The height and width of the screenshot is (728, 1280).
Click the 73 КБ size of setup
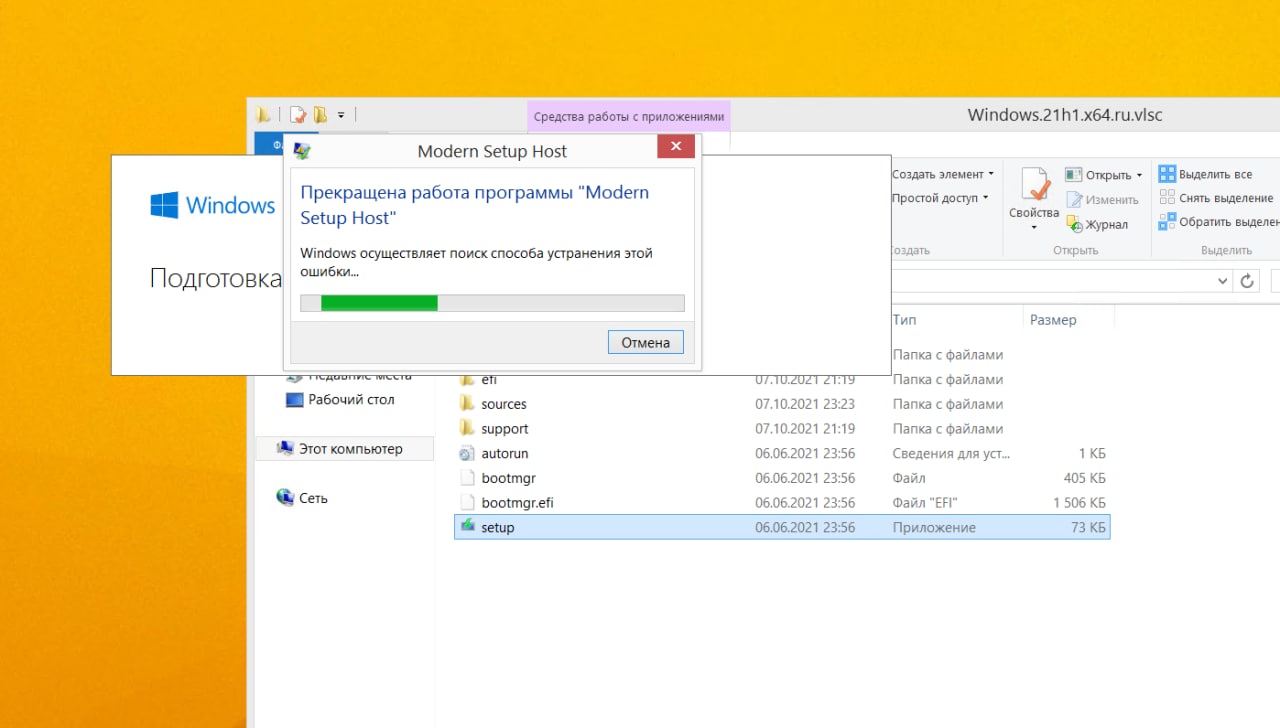pos(1088,527)
